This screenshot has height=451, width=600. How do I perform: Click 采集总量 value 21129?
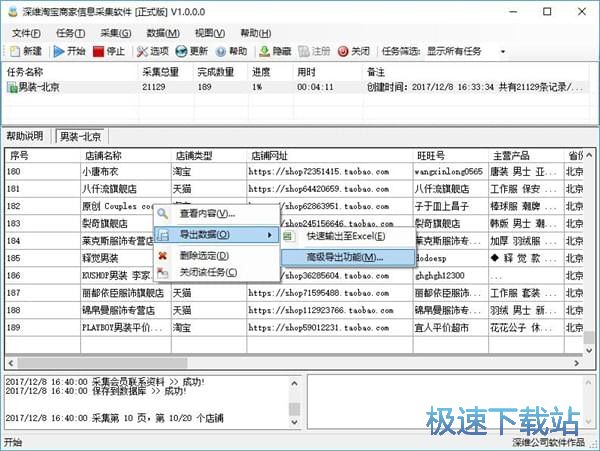click(x=154, y=87)
